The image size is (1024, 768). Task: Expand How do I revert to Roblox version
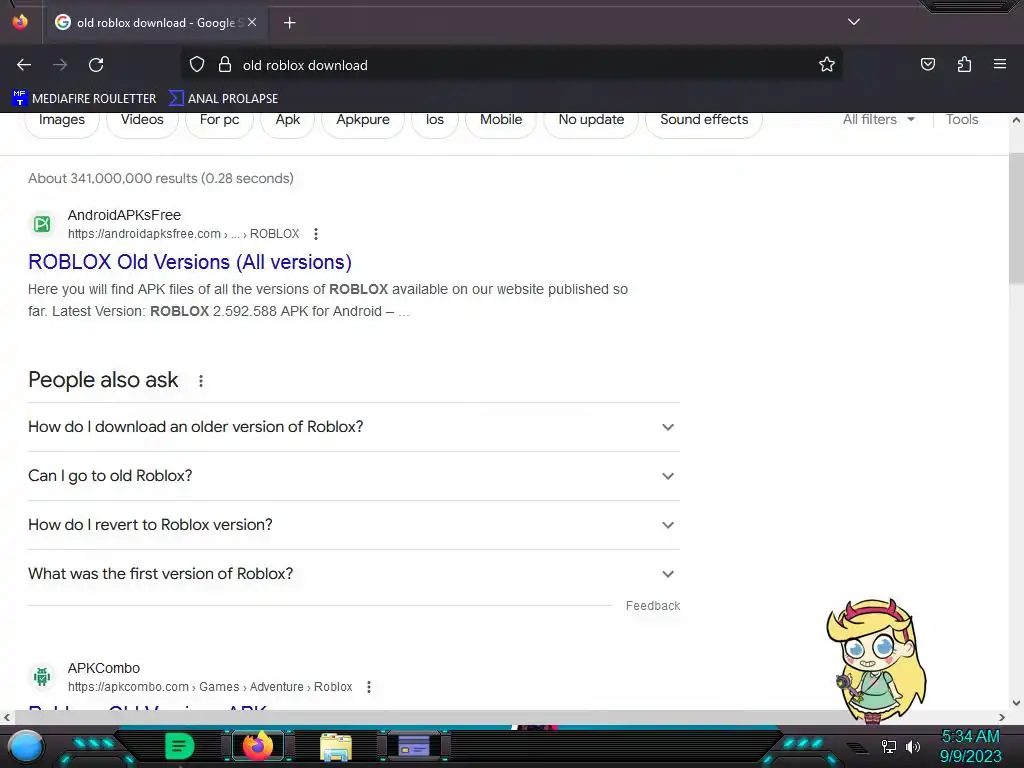[x=353, y=525]
